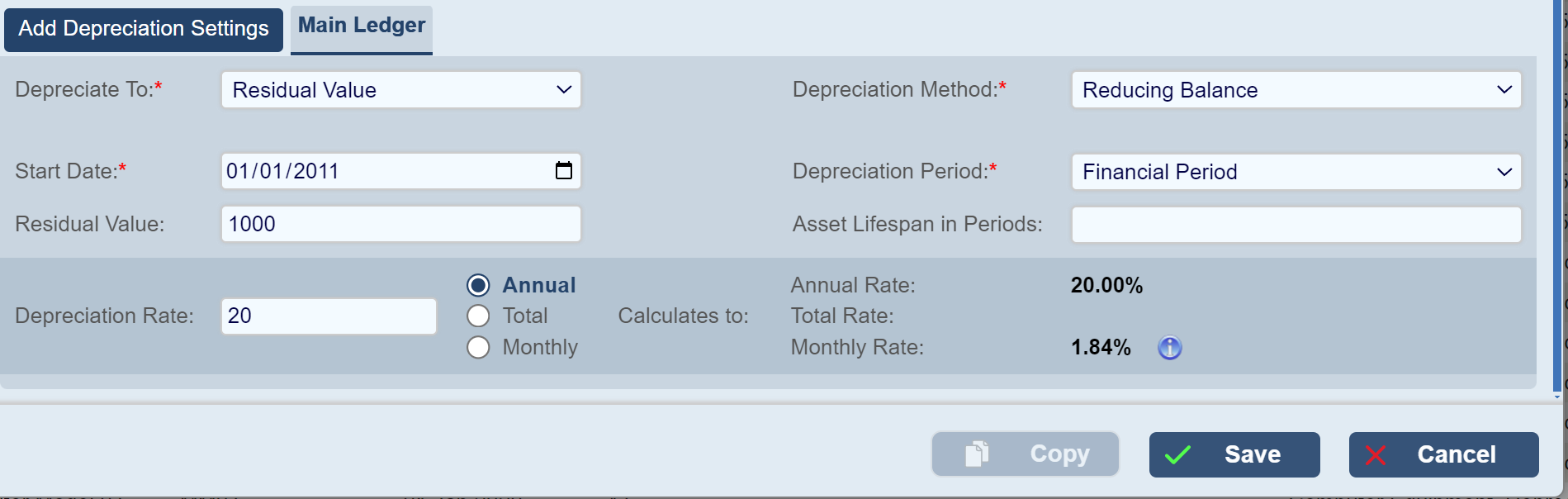Click the copy documents icon
The image size is (1568, 499).
977,454
